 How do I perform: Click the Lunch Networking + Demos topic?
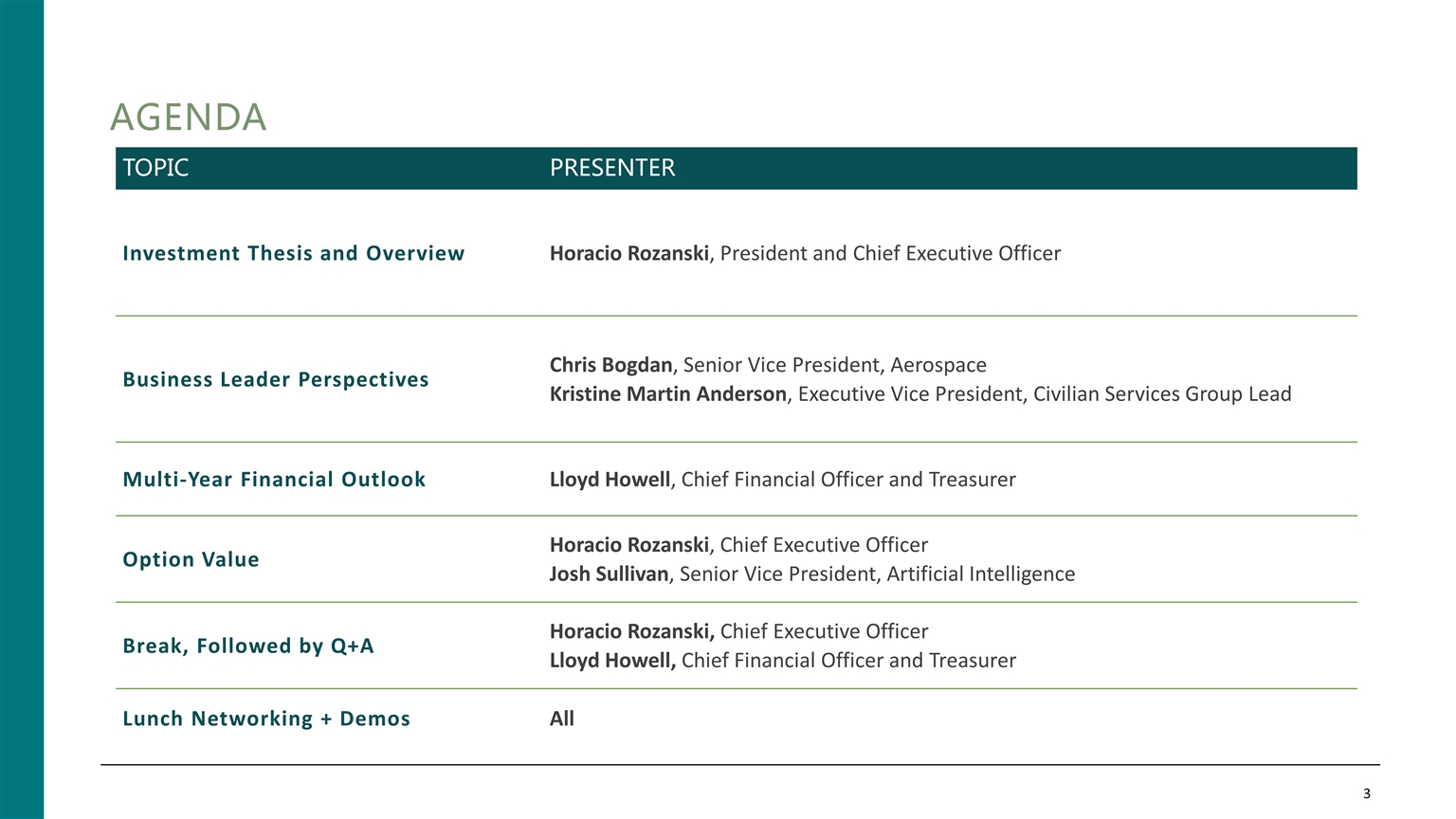(266, 719)
